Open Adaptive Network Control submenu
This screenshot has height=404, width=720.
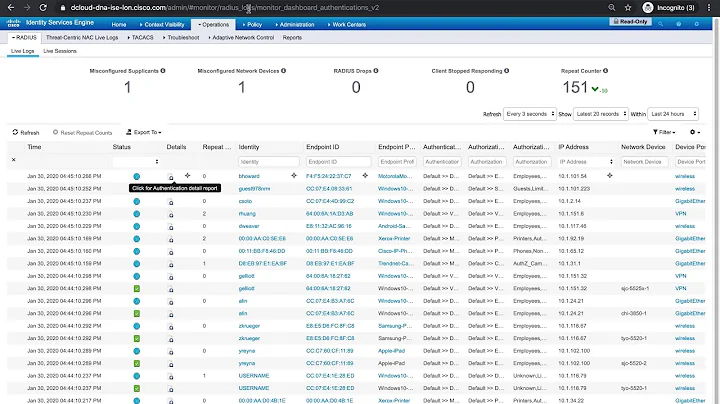[x=241, y=38]
